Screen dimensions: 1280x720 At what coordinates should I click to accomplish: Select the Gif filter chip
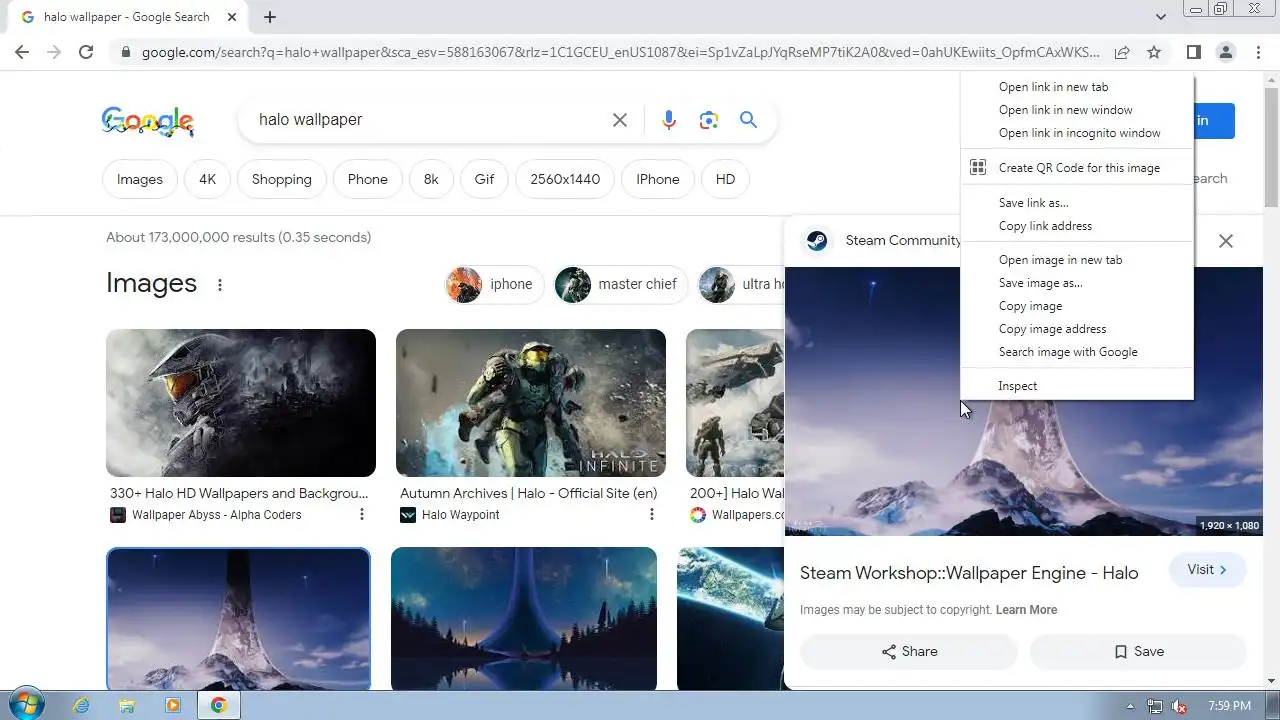coord(484,179)
